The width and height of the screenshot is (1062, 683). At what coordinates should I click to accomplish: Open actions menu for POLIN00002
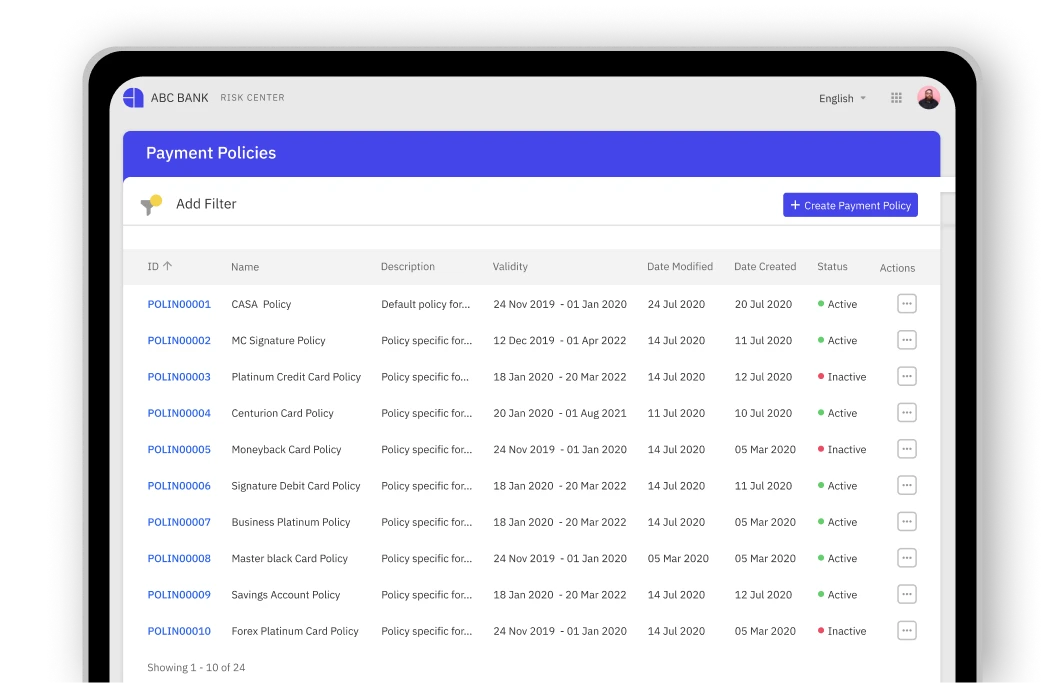click(907, 340)
